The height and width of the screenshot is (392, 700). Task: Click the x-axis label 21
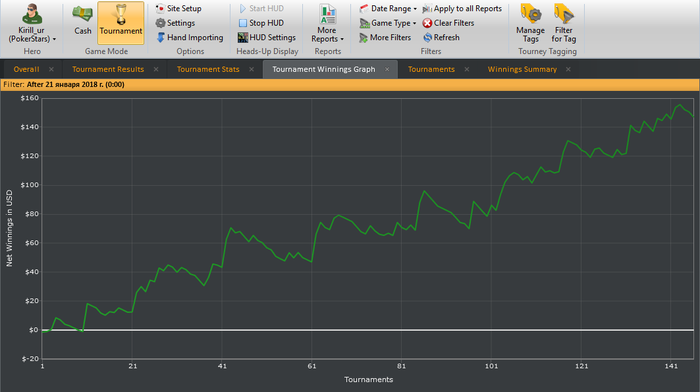[133, 366]
